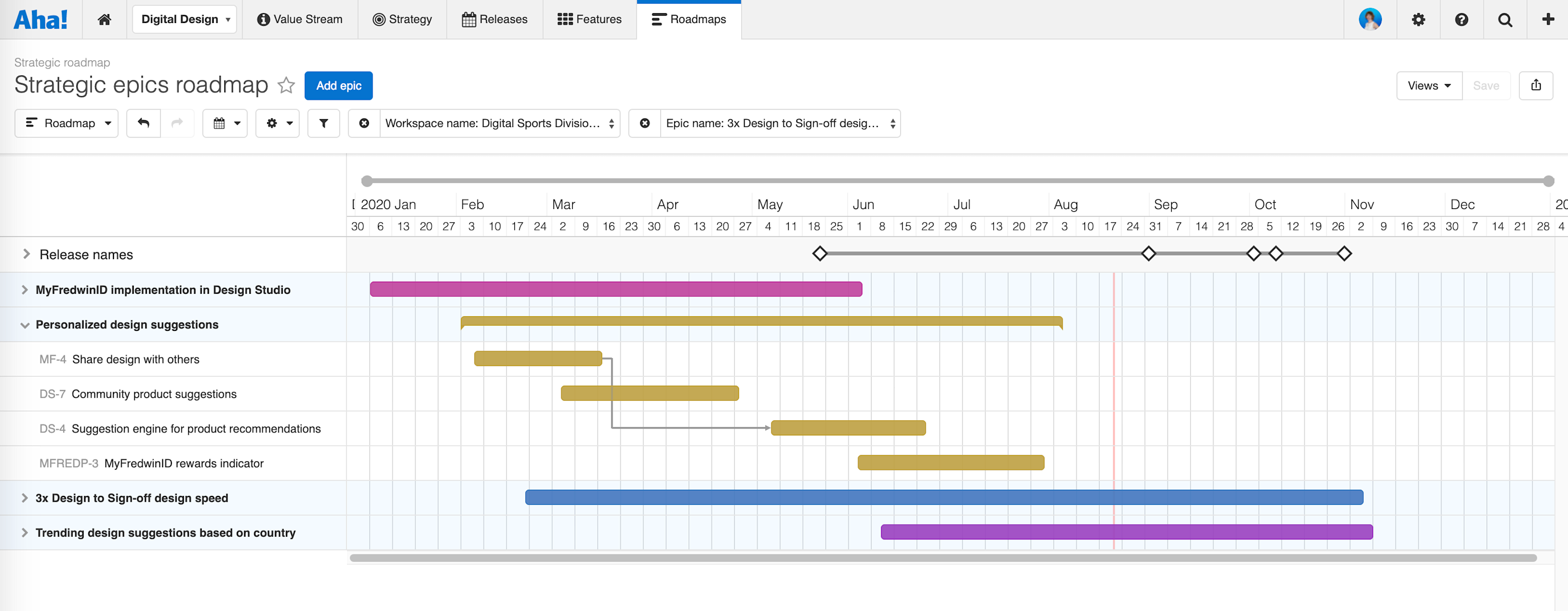Open the view settings gear
This screenshot has width=1568, height=611.
pyautogui.click(x=277, y=123)
